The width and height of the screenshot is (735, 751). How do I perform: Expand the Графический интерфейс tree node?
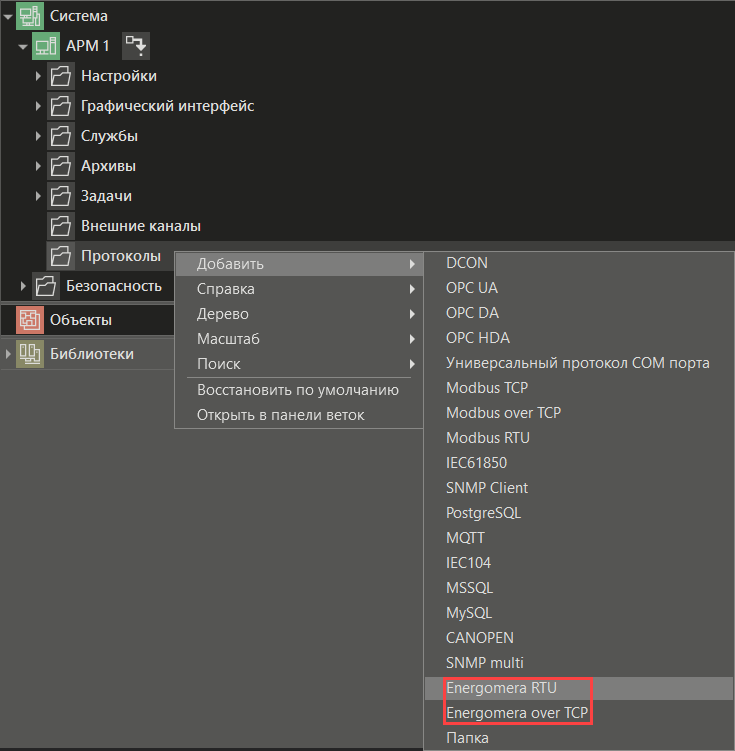pos(38,106)
